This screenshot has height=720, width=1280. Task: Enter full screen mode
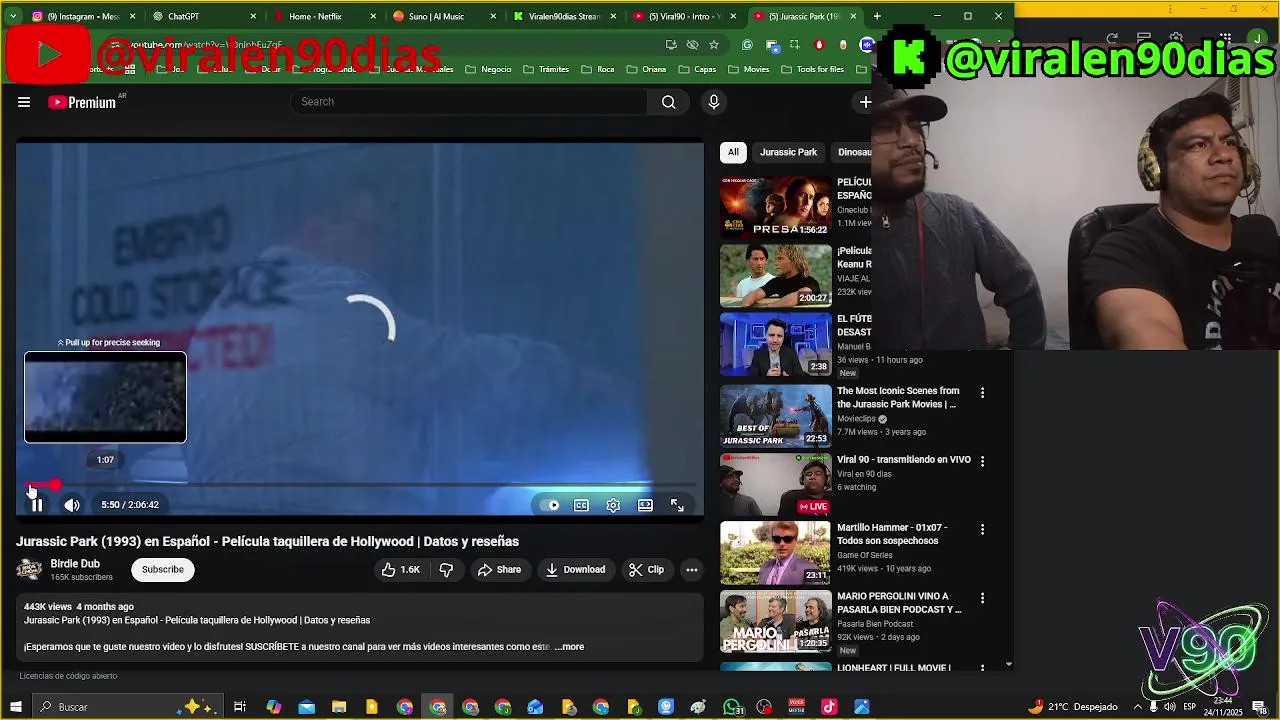pos(677,505)
